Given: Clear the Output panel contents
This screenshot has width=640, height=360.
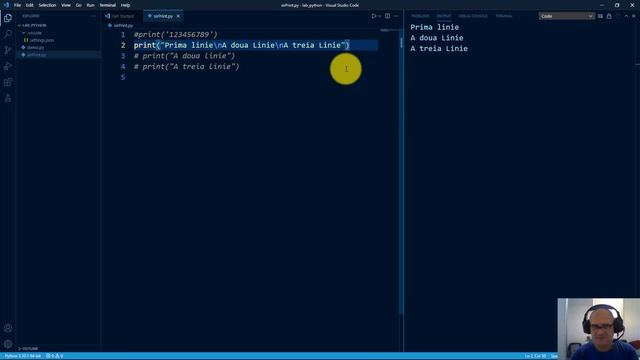Looking at the screenshot, I should [600, 16].
